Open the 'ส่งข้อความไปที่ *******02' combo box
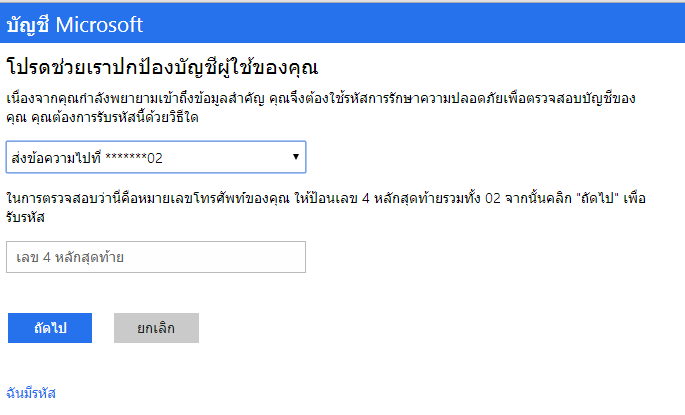 pos(156,157)
